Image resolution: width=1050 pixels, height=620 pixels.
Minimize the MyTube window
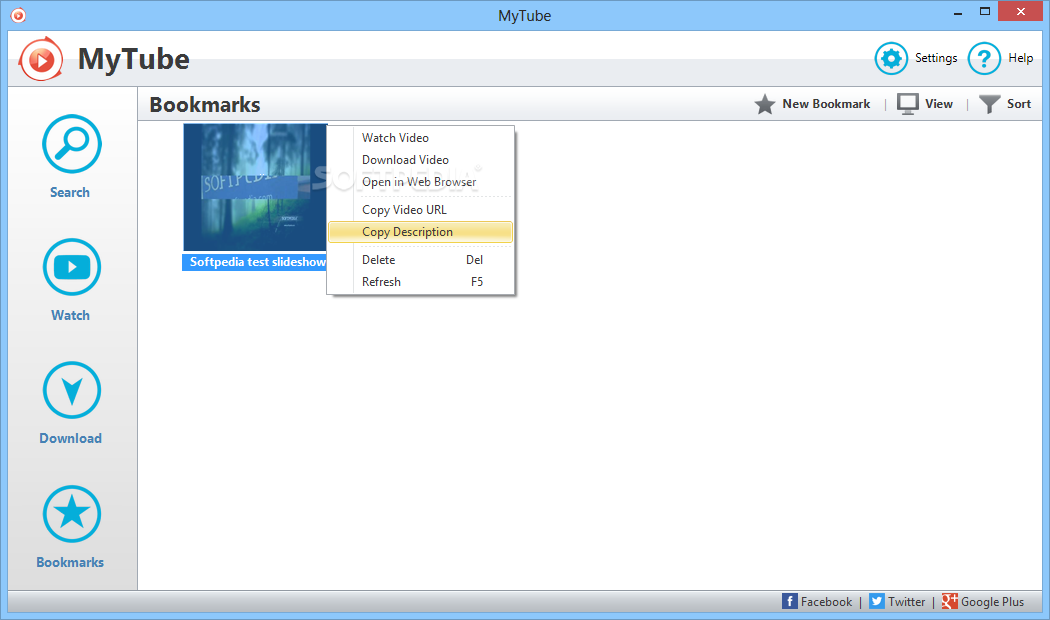coord(958,12)
